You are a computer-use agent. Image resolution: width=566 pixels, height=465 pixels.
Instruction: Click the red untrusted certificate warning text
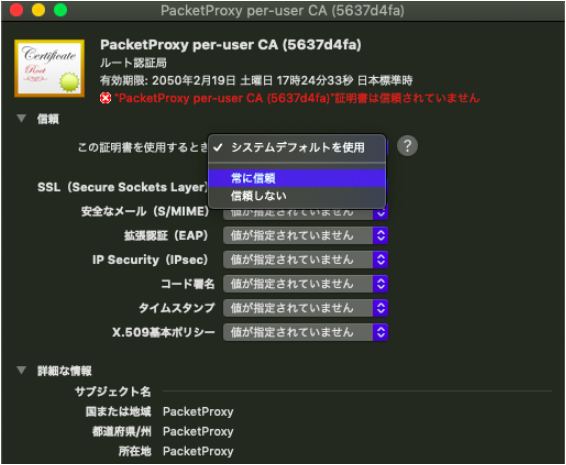297,98
